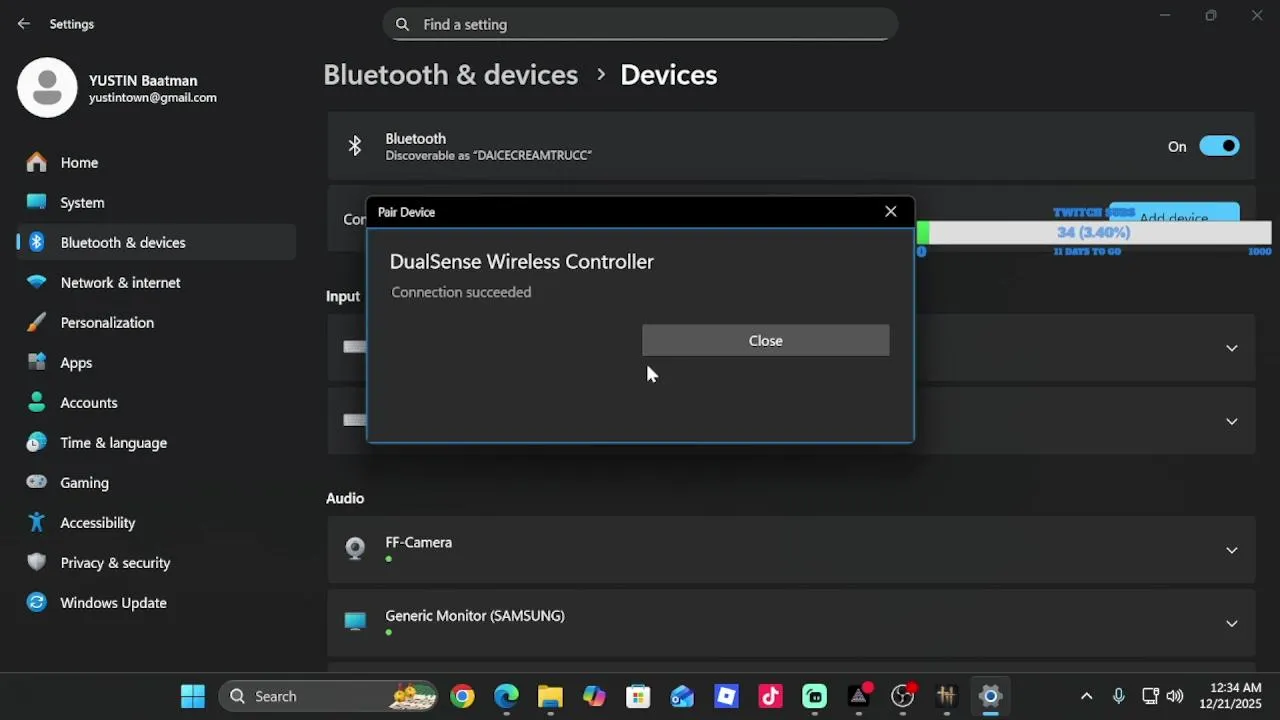Launch Roblox from the taskbar

tap(726, 696)
